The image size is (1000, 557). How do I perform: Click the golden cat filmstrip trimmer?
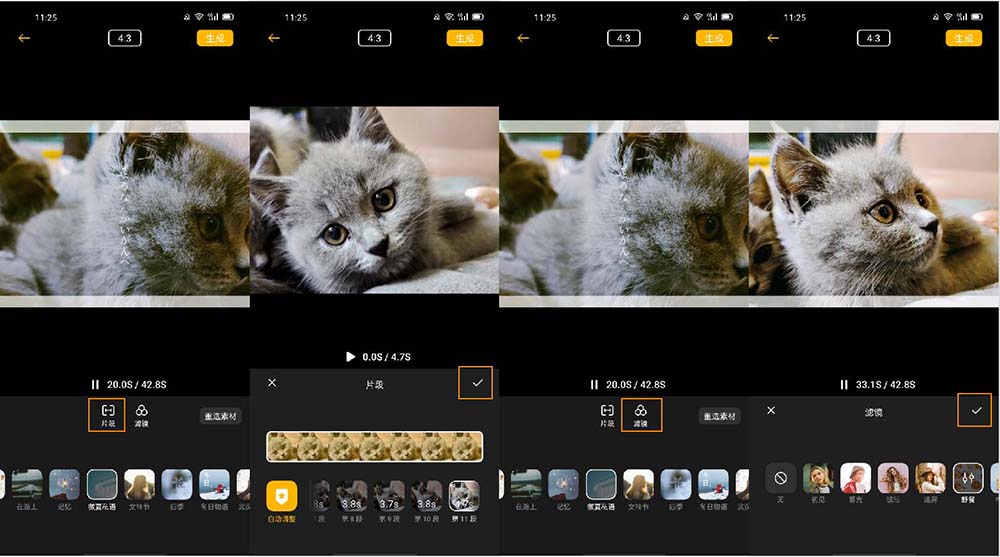(374, 447)
